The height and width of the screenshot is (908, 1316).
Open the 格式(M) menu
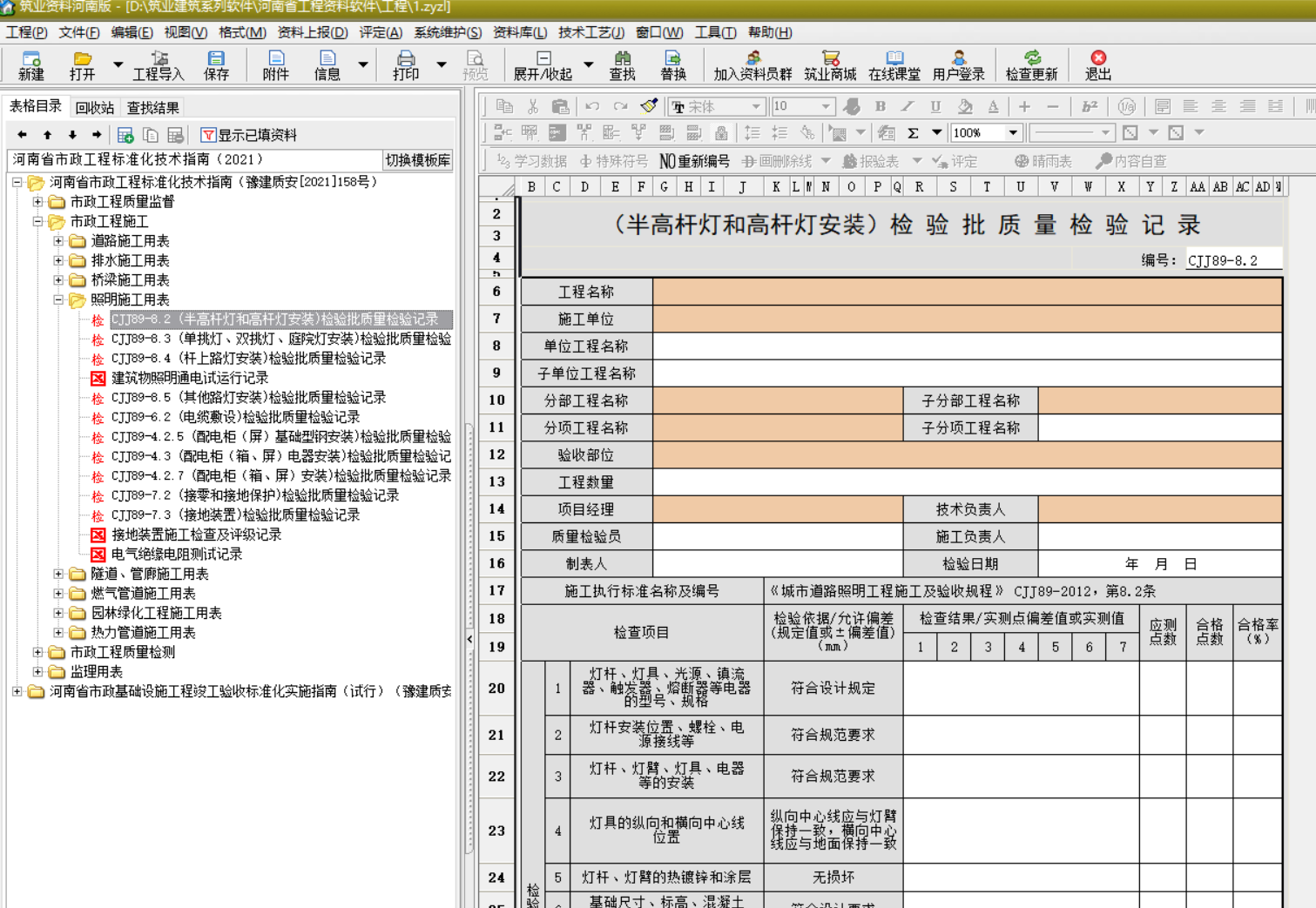(x=242, y=32)
